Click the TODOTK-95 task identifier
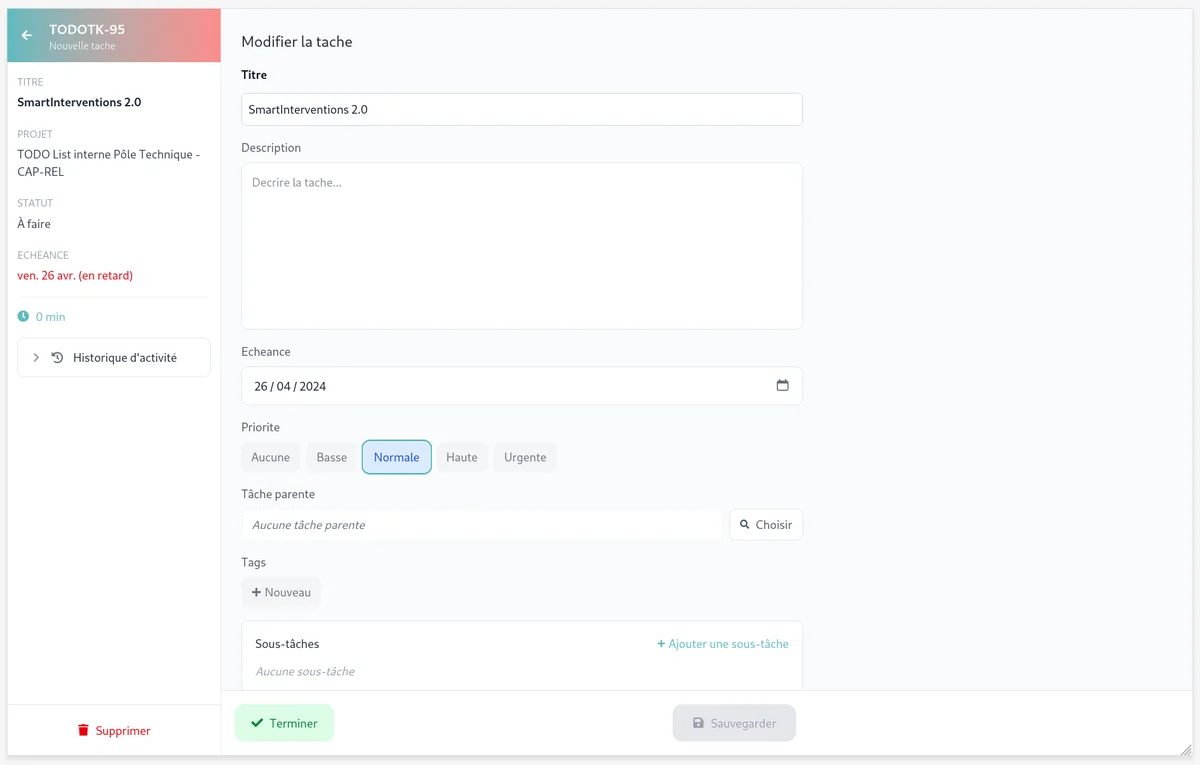The image size is (1200, 765). click(x=87, y=30)
